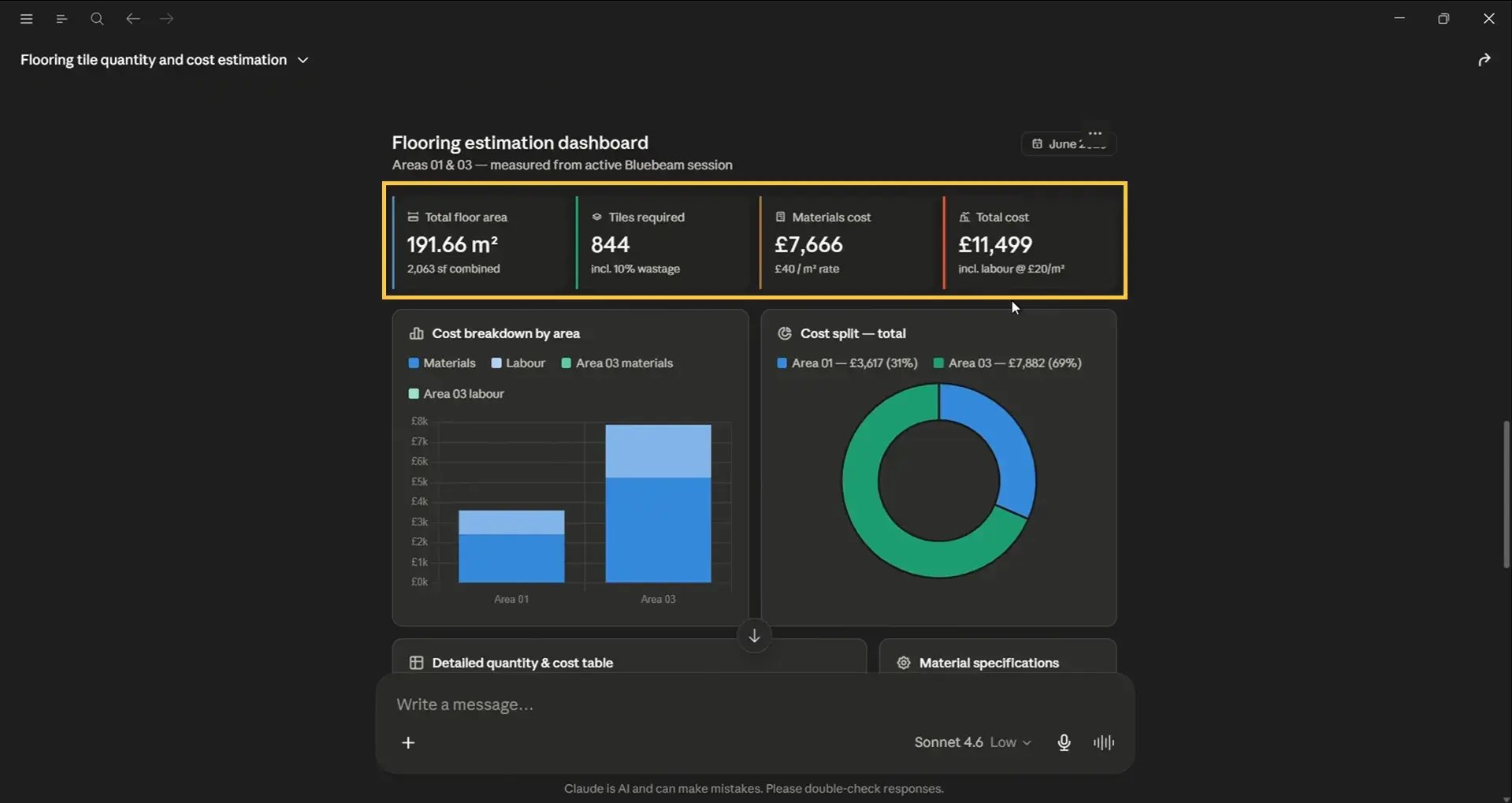Go back with the left arrow
Screen dimensions: 1512x803
[133, 19]
